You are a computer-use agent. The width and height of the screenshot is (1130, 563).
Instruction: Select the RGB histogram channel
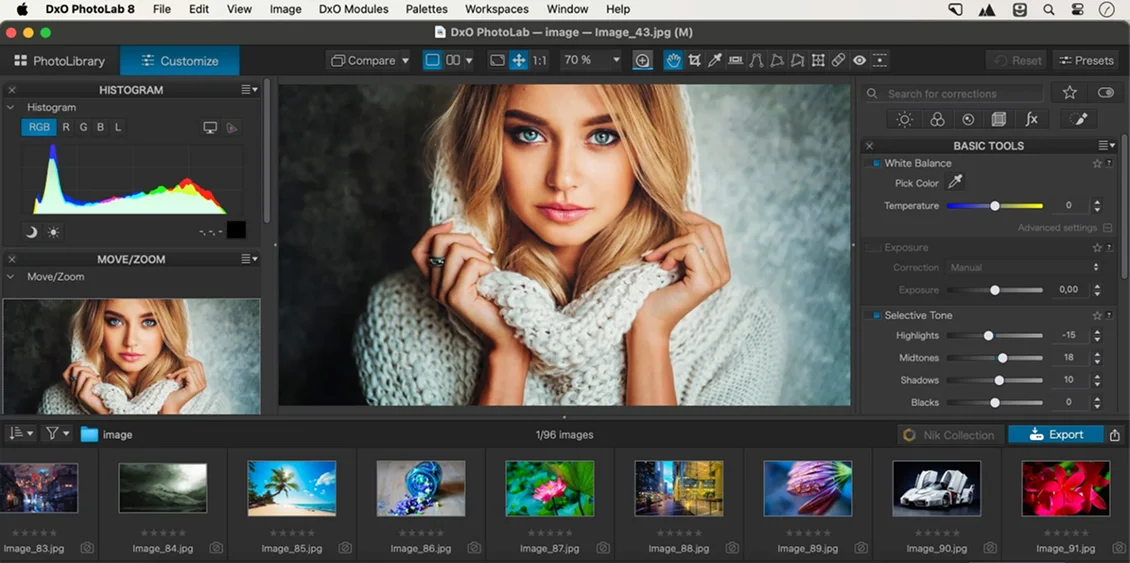[40, 128]
